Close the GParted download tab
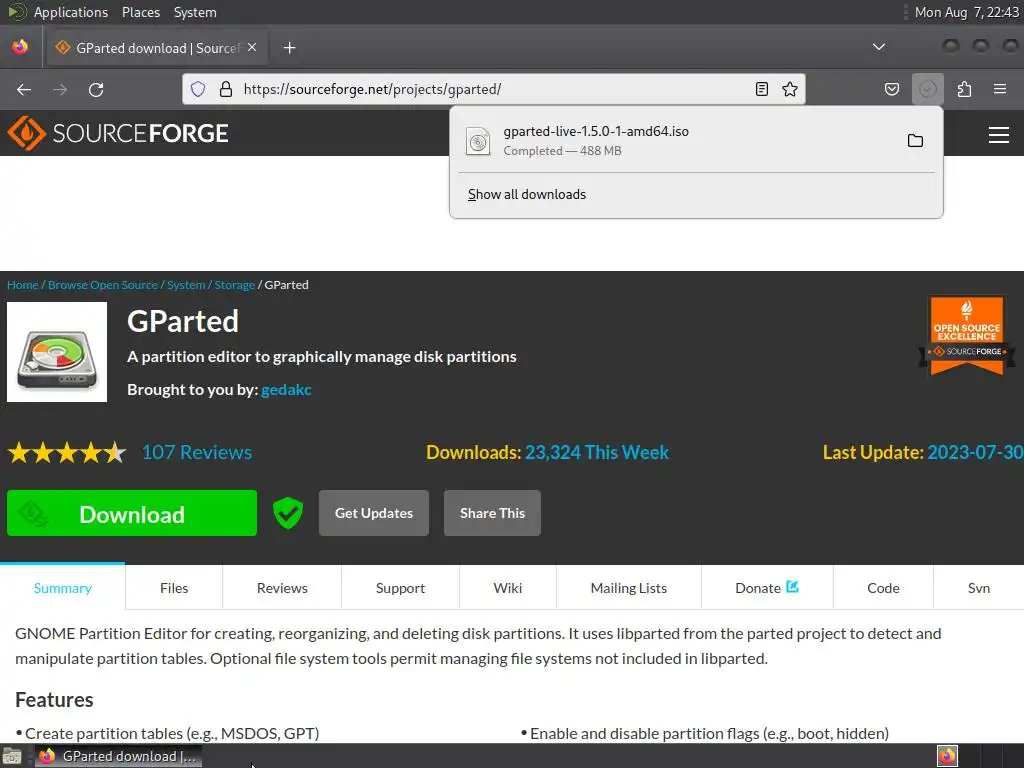This screenshot has width=1024, height=768. 252,48
